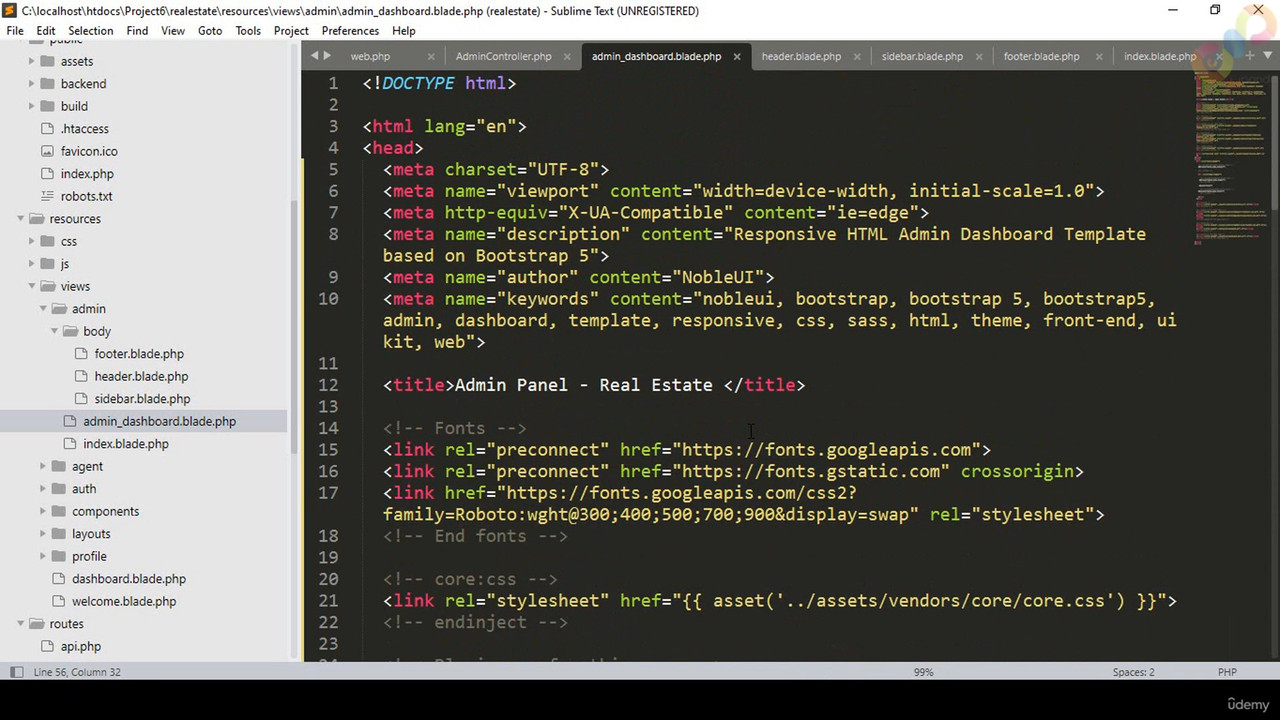Close the header.blade.php tab
The width and height of the screenshot is (1280, 720).
pos(857,56)
